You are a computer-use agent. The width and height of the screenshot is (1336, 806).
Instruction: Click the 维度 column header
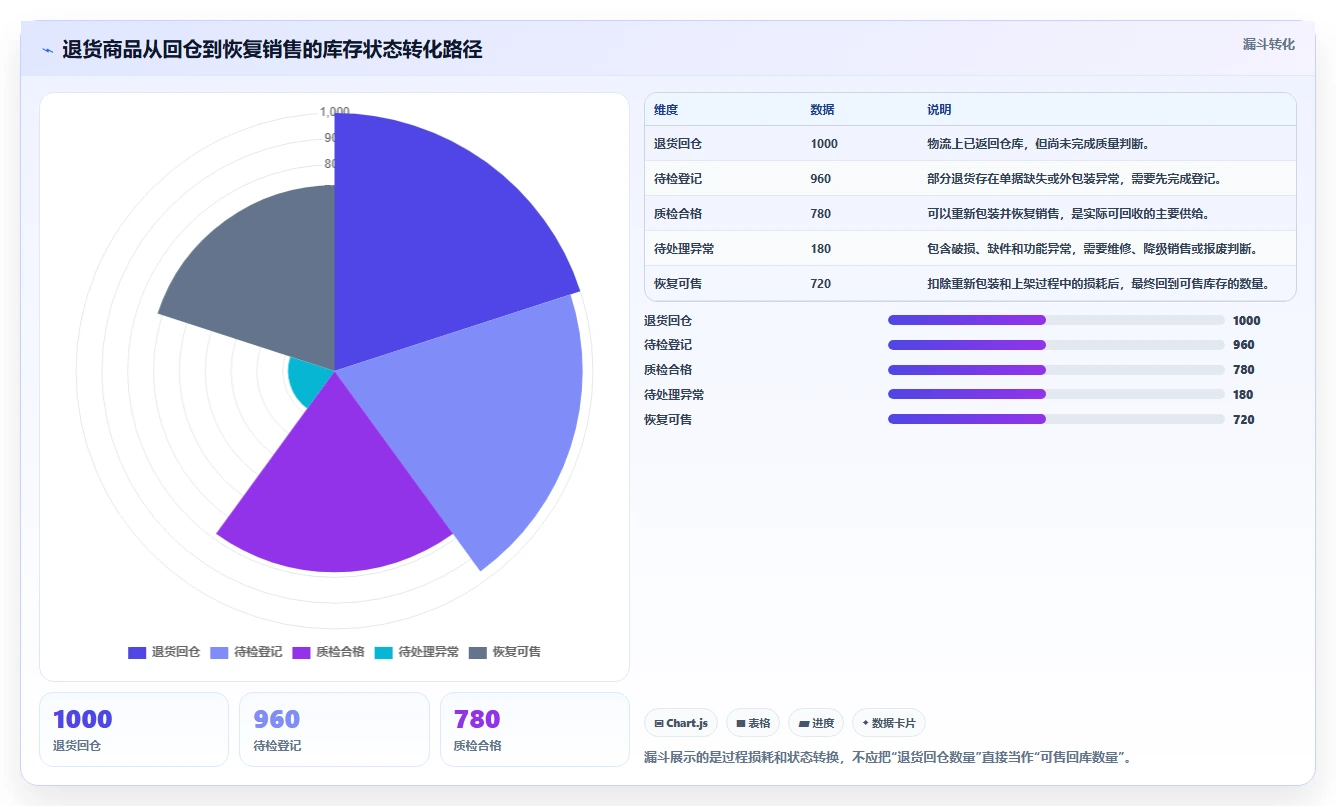pyautogui.click(x=666, y=110)
